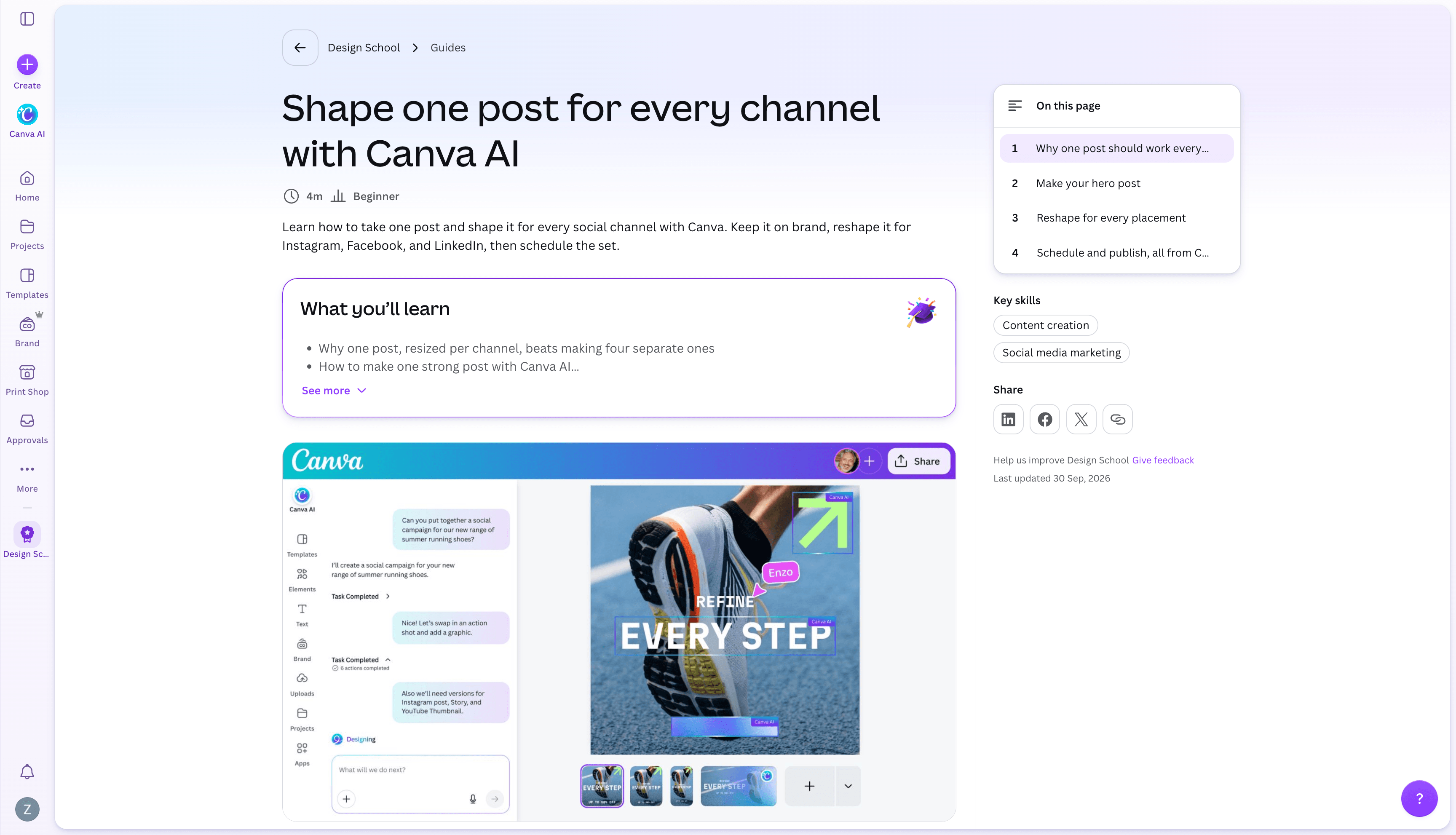Click the Guides breadcrumb
1456x835 pixels.
click(448, 48)
